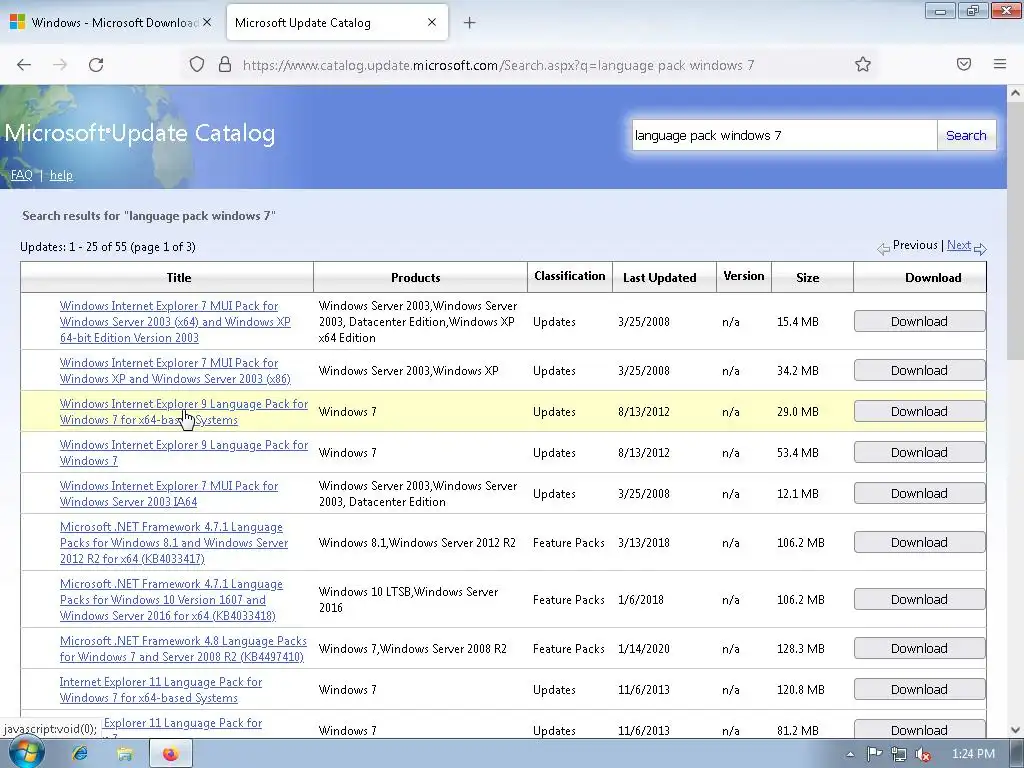This screenshot has width=1024, height=768.
Task: Open IE 7 MUI Pack for Server 2003 x64 link
Action: [x=175, y=322]
